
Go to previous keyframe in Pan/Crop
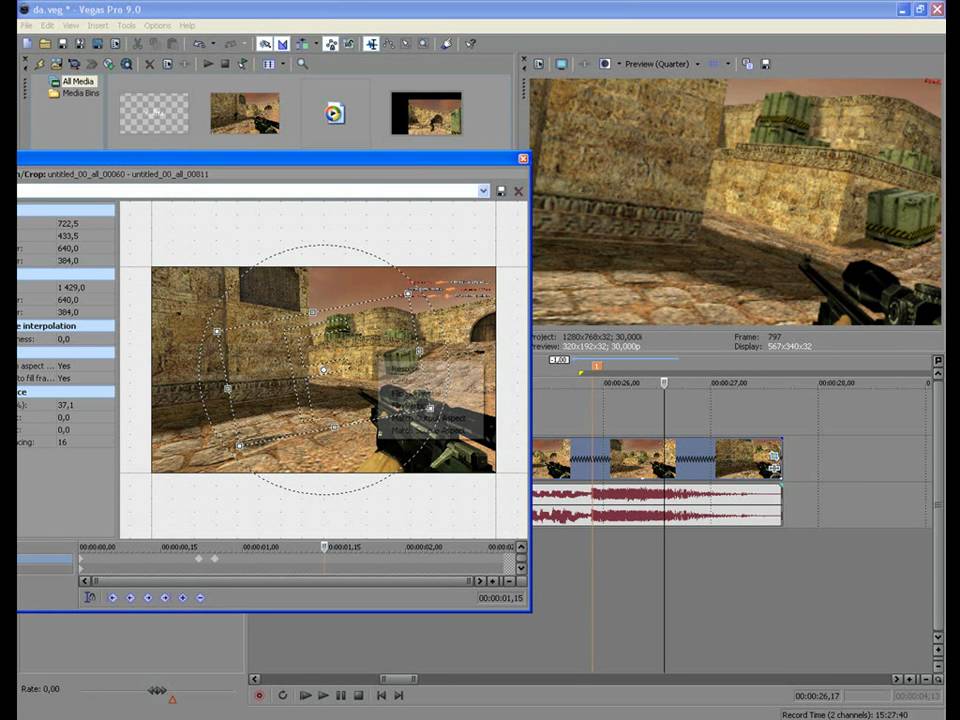[130, 598]
